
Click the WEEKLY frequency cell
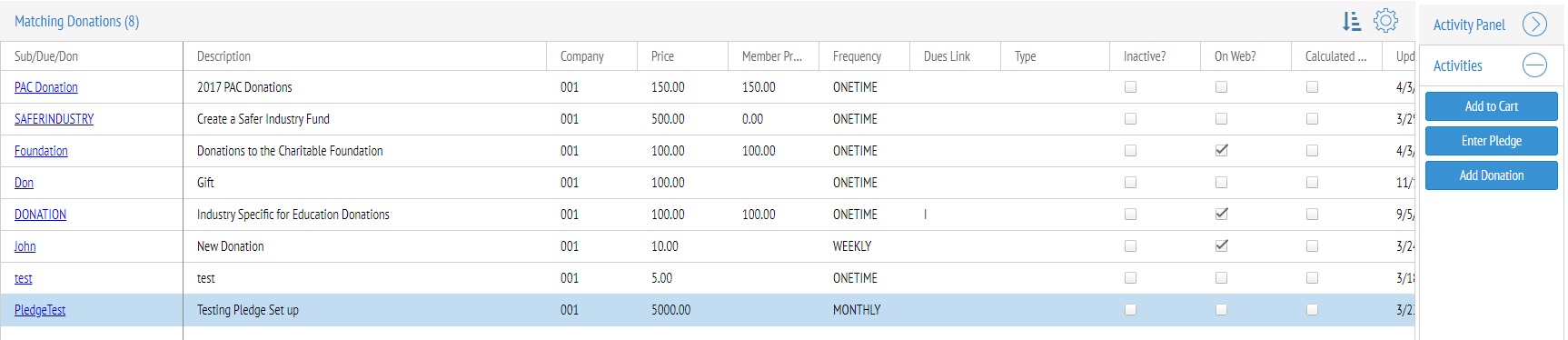point(864,246)
